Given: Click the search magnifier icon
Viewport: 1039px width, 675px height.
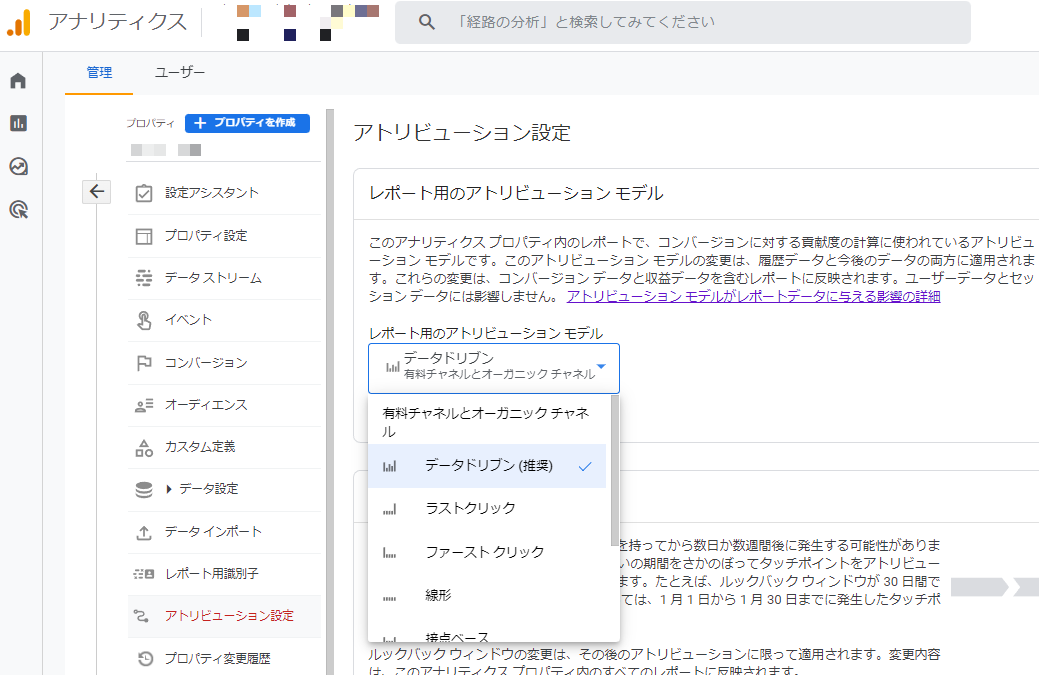Looking at the screenshot, I should point(427,23).
